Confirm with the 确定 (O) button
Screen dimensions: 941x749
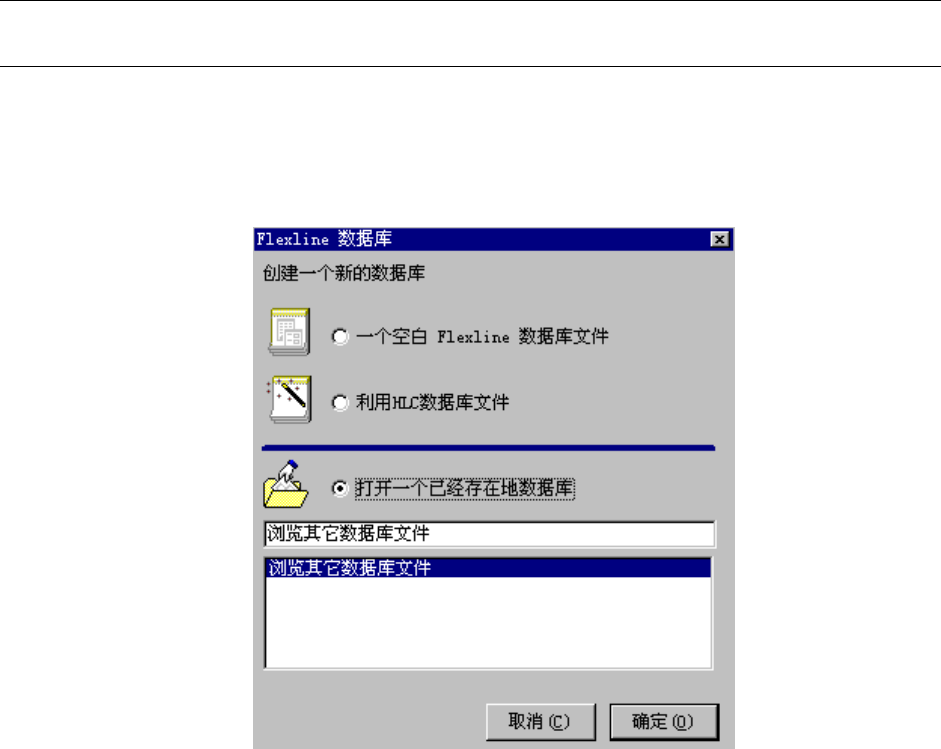click(664, 721)
